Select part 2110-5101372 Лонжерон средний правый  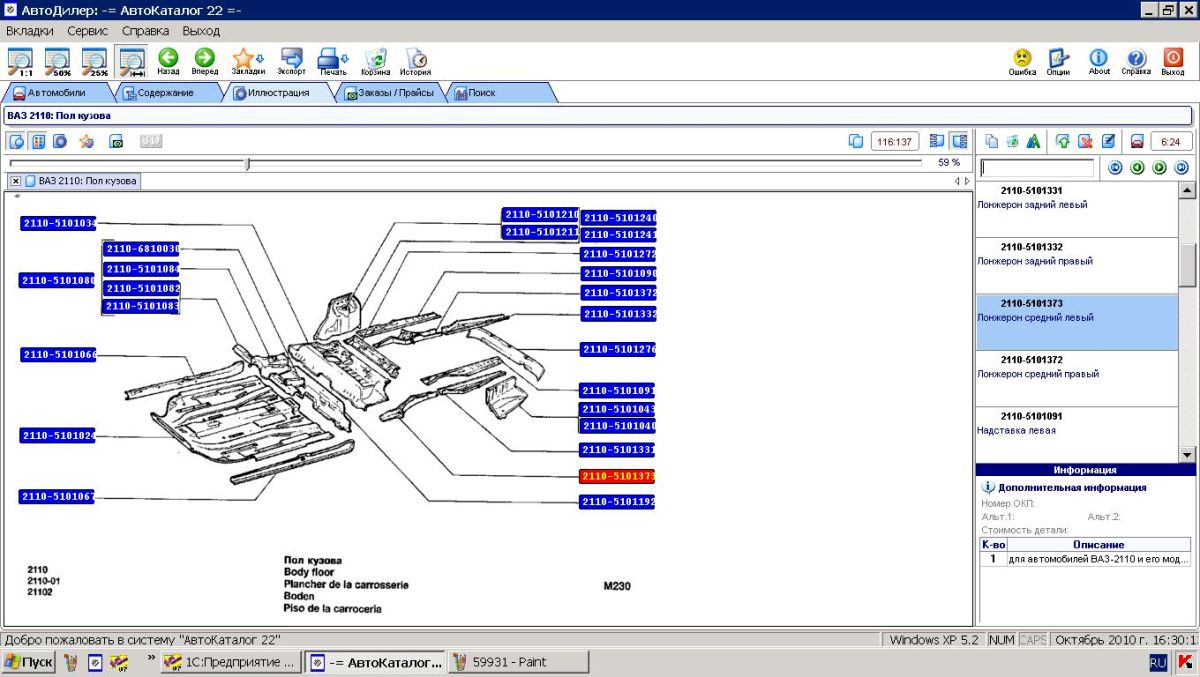(1077, 379)
